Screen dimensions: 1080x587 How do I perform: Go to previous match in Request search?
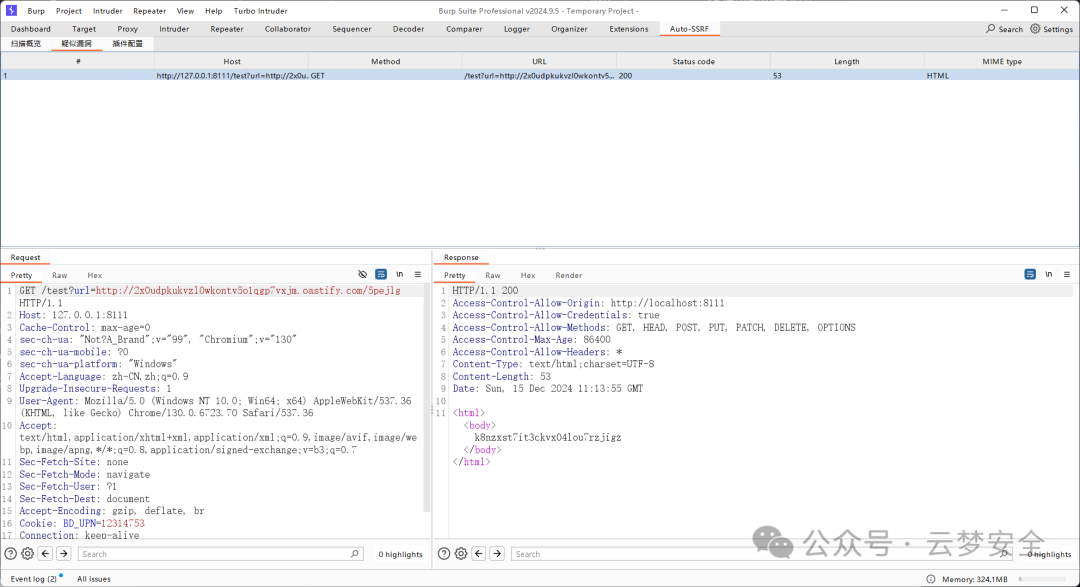(45, 553)
